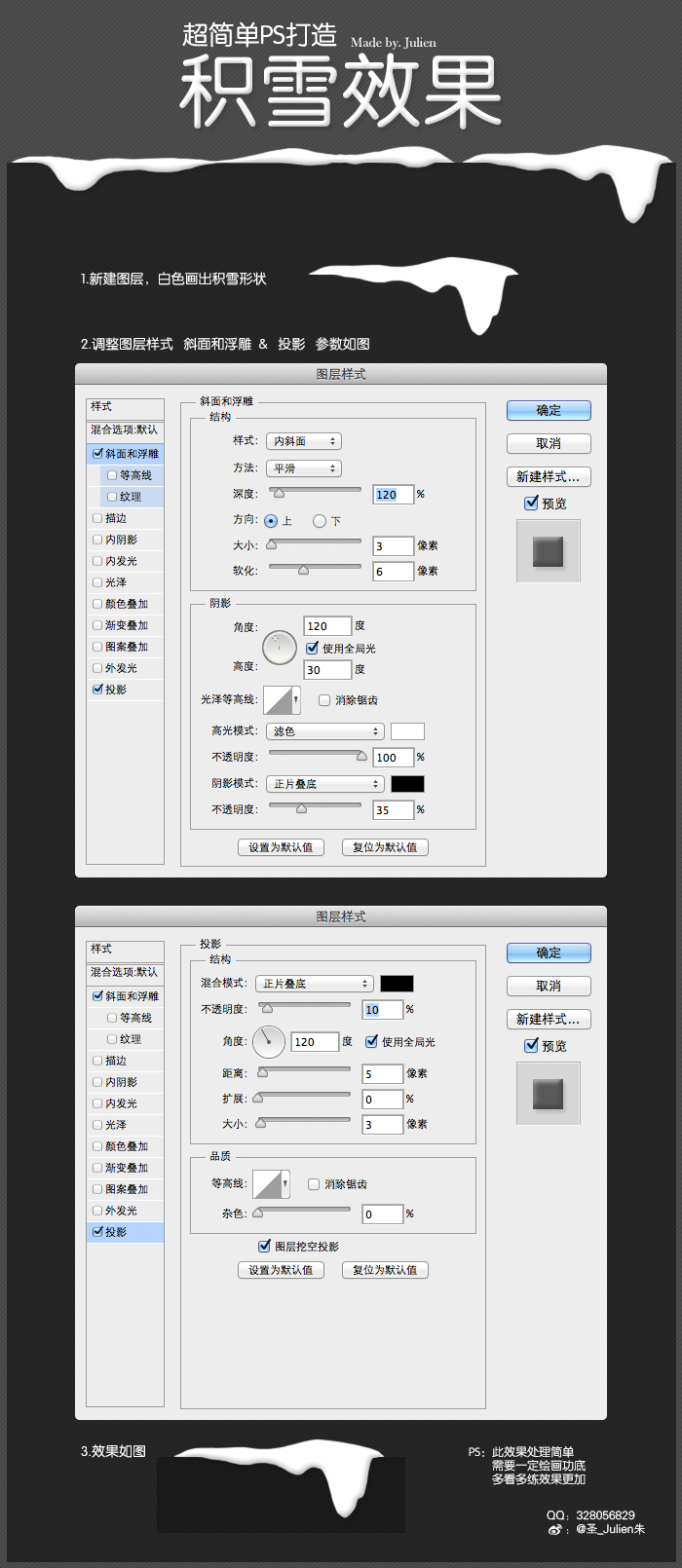Click 确定 in the 投影 settings dialog
The image size is (682, 1568).
click(x=549, y=953)
